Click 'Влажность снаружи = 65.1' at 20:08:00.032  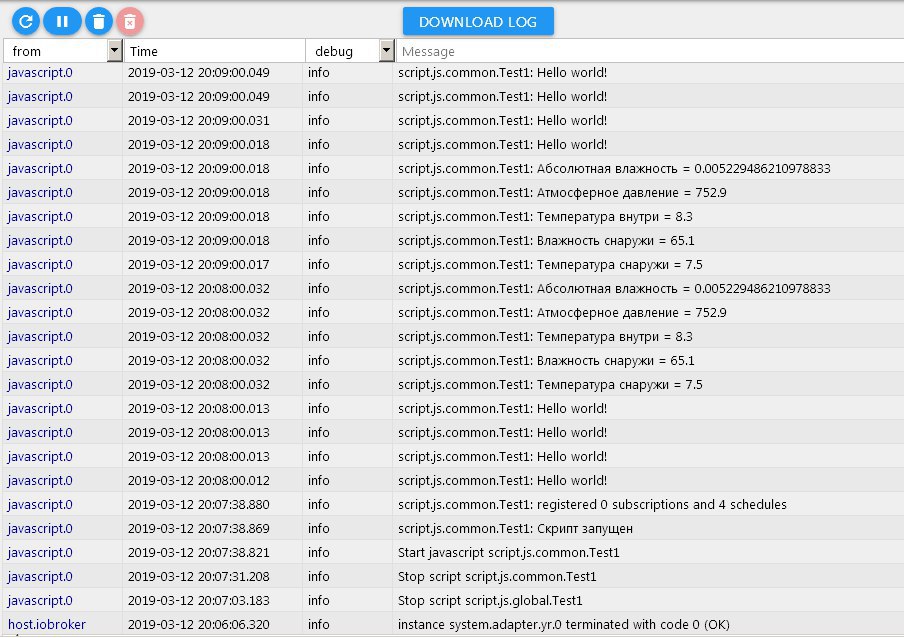pyautogui.click(x=546, y=360)
